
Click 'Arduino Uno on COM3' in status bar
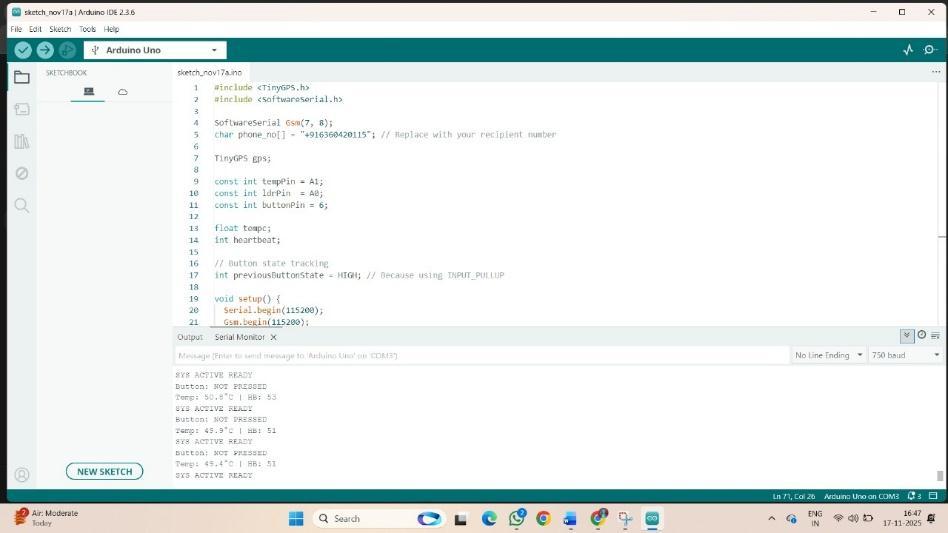pos(861,496)
